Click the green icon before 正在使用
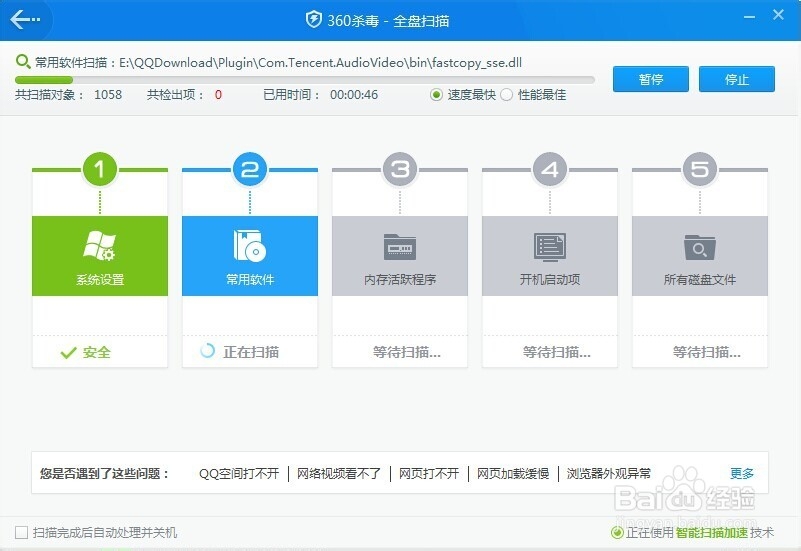This screenshot has width=801, height=551. click(617, 533)
